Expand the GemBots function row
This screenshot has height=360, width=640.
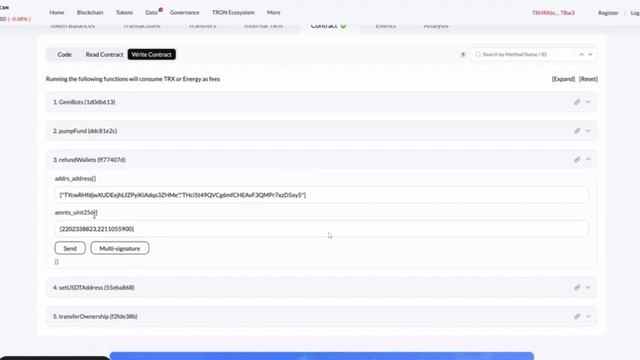(588, 102)
